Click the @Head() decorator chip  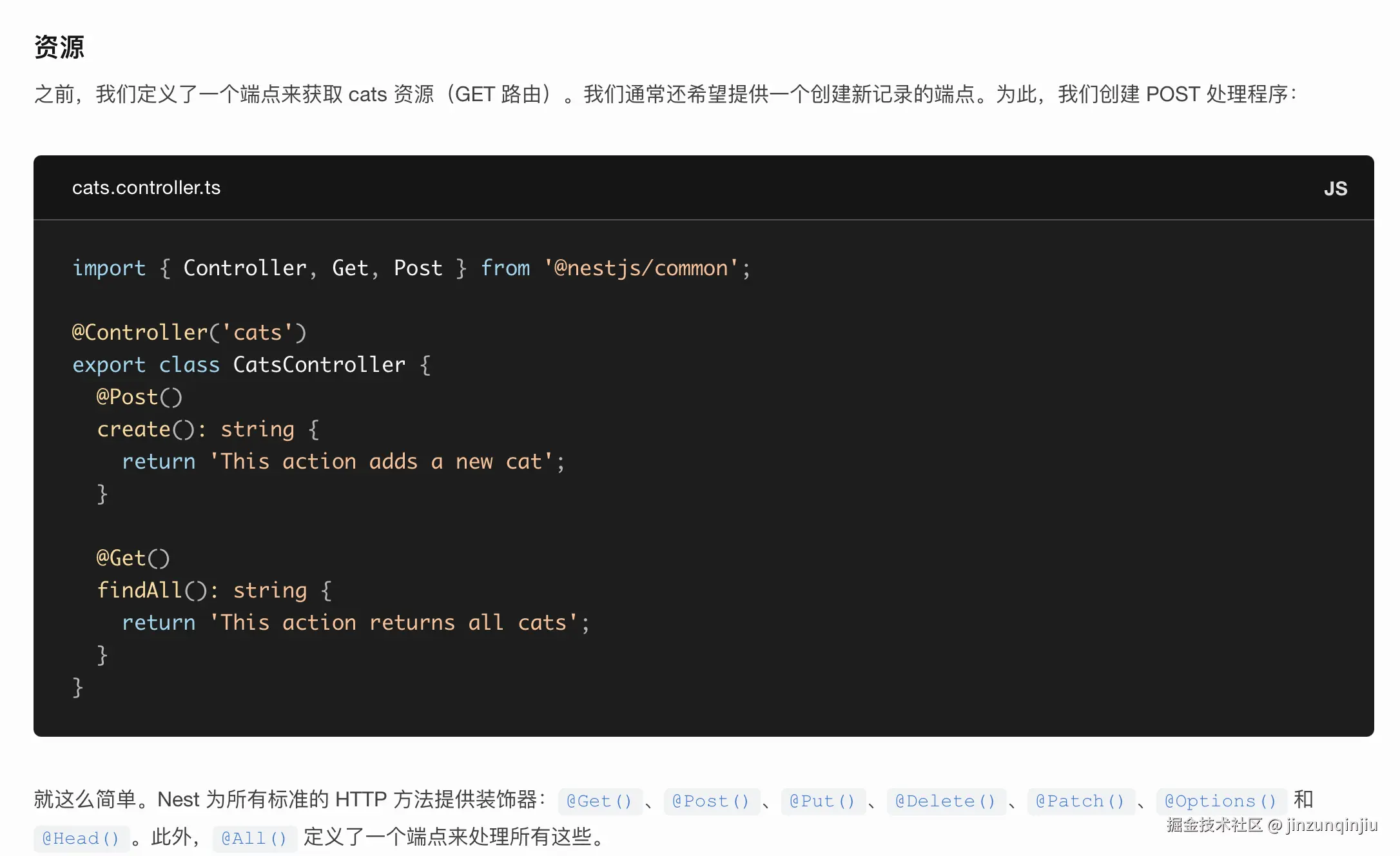81,838
